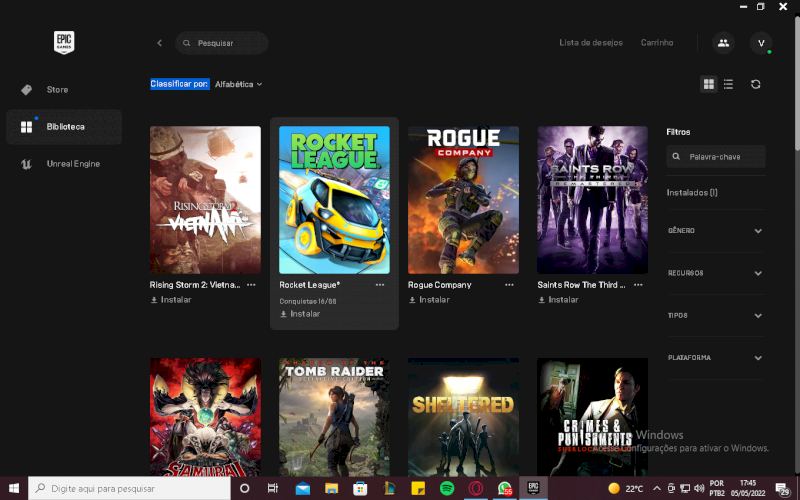
Task: Install Rogue Company
Action: coord(429,299)
